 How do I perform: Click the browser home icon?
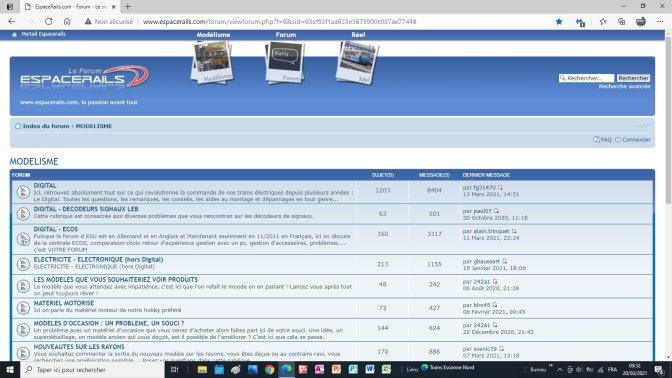[x=67, y=21]
